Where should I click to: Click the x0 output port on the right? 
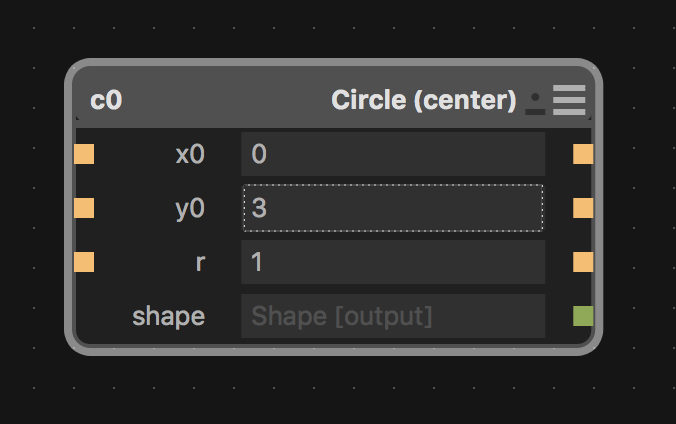583,154
